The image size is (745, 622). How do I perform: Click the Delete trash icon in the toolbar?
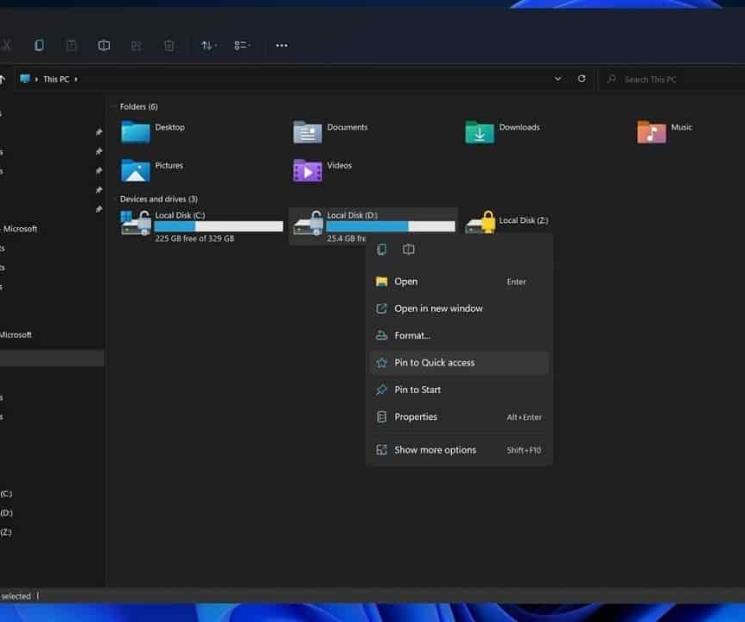169,45
